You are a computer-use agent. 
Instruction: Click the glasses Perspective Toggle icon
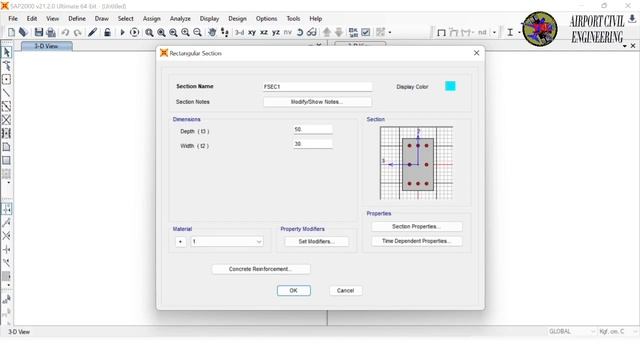(x=312, y=32)
